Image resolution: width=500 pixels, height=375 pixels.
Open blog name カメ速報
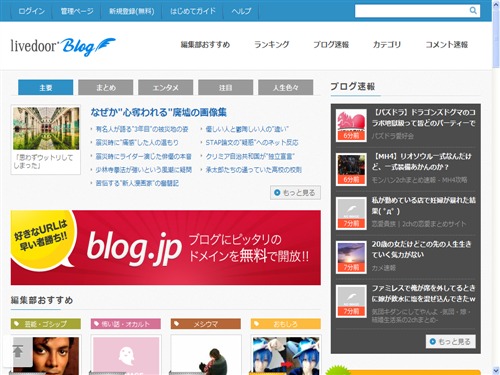click(384, 268)
